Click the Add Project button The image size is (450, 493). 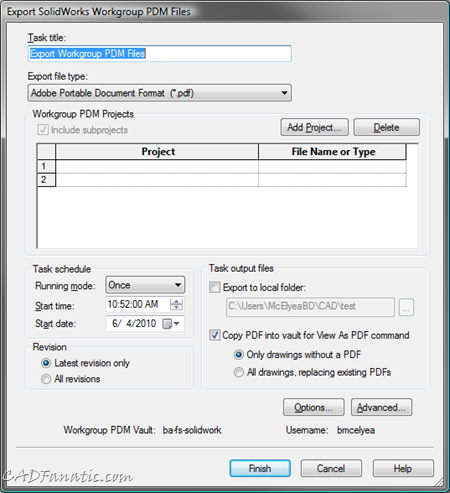314,127
